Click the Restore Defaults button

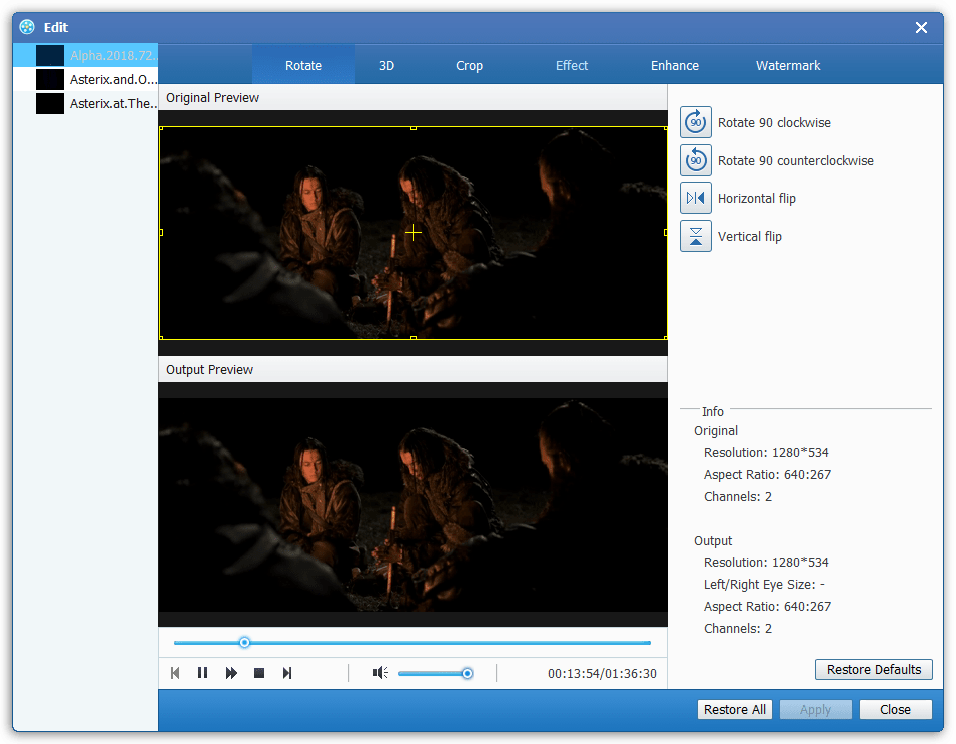coord(874,670)
